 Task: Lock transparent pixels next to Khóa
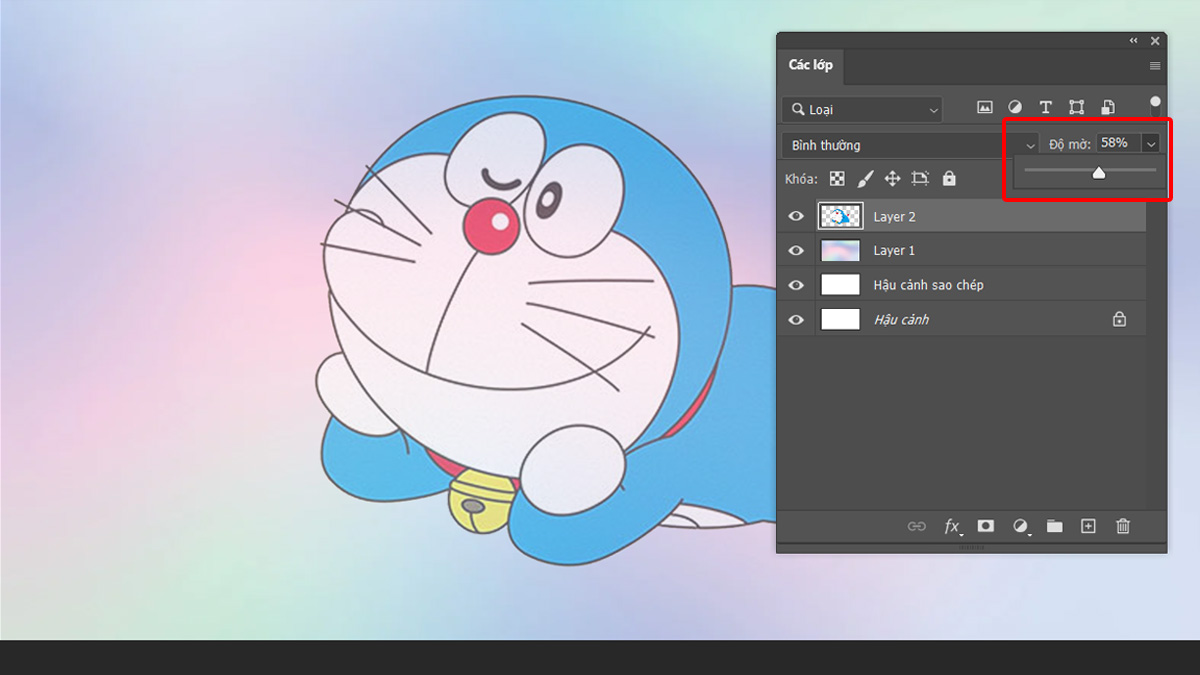tap(837, 179)
